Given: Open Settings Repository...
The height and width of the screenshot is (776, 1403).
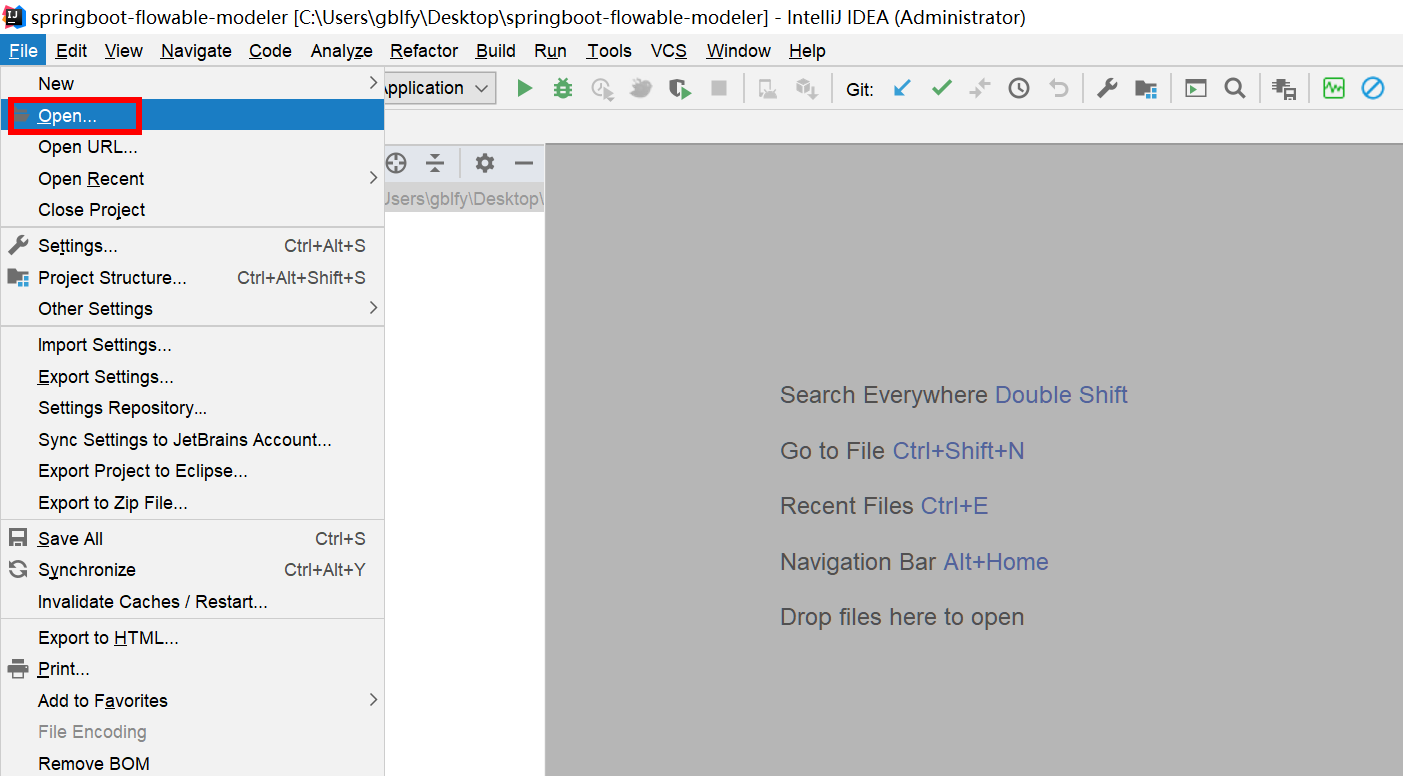Looking at the screenshot, I should click(x=192, y=408).
